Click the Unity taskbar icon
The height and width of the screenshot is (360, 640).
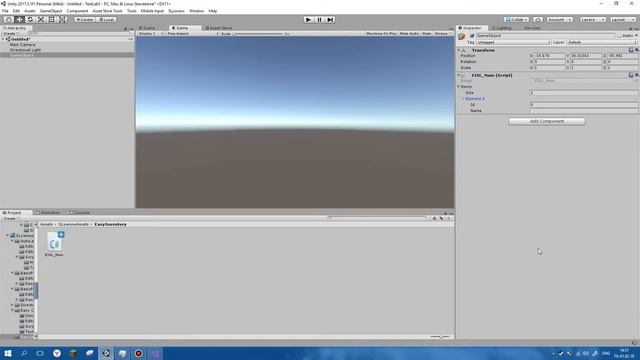(106, 353)
